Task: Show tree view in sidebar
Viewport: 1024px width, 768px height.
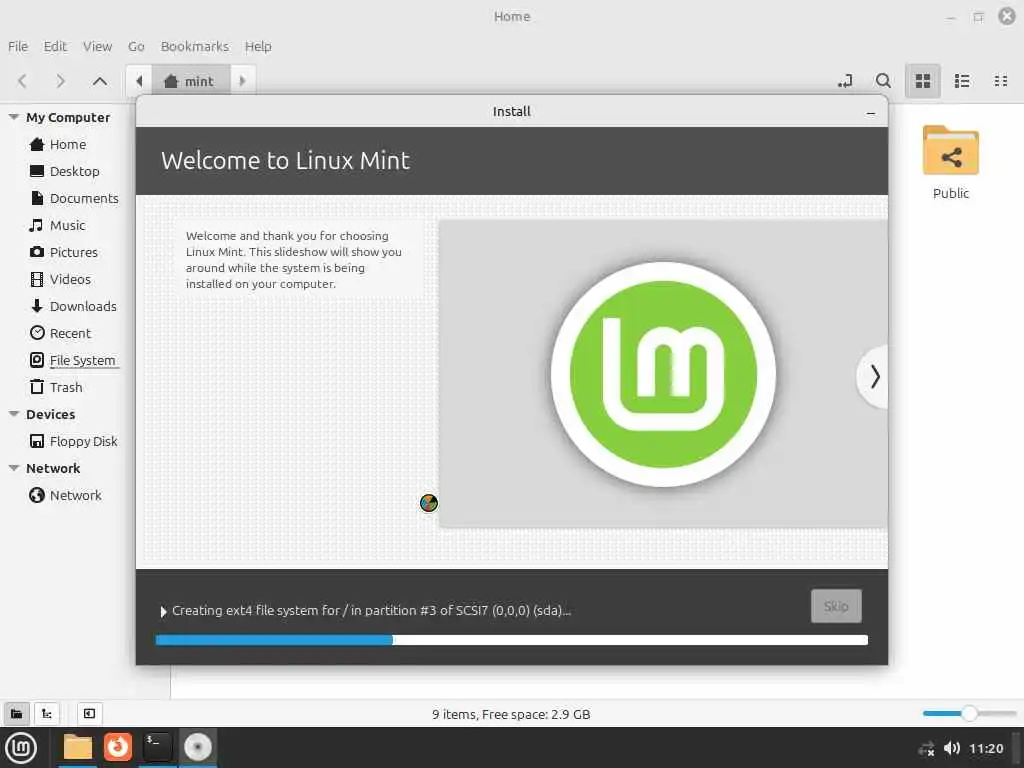Action: click(47, 714)
